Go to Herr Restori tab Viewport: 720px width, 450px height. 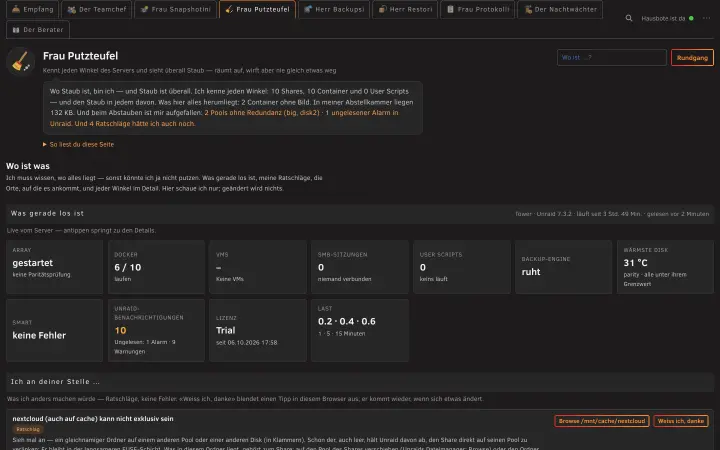tap(405, 9)
